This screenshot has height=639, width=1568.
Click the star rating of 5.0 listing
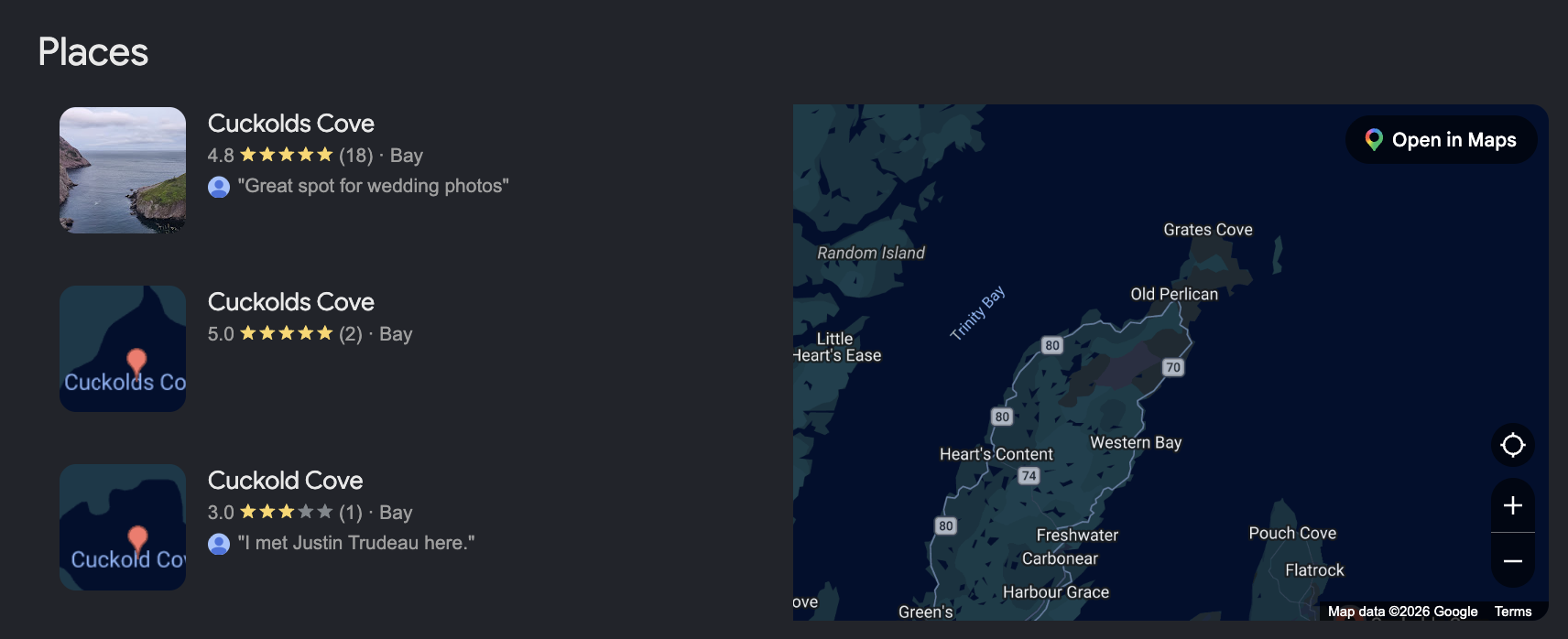click(287, 333)
